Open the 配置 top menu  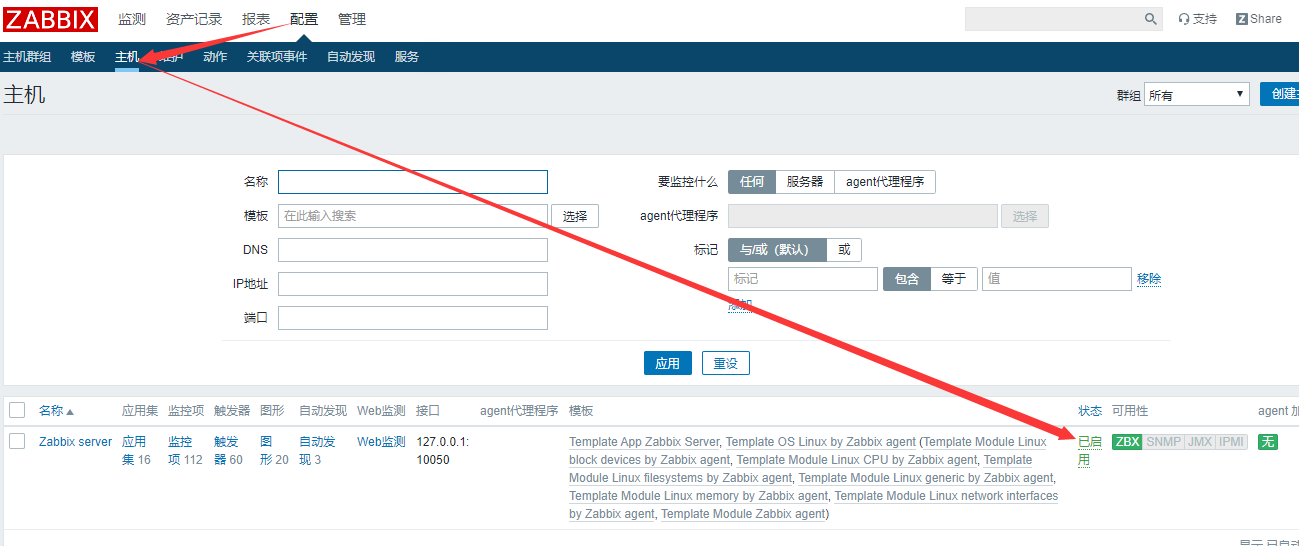pos(304,19)
